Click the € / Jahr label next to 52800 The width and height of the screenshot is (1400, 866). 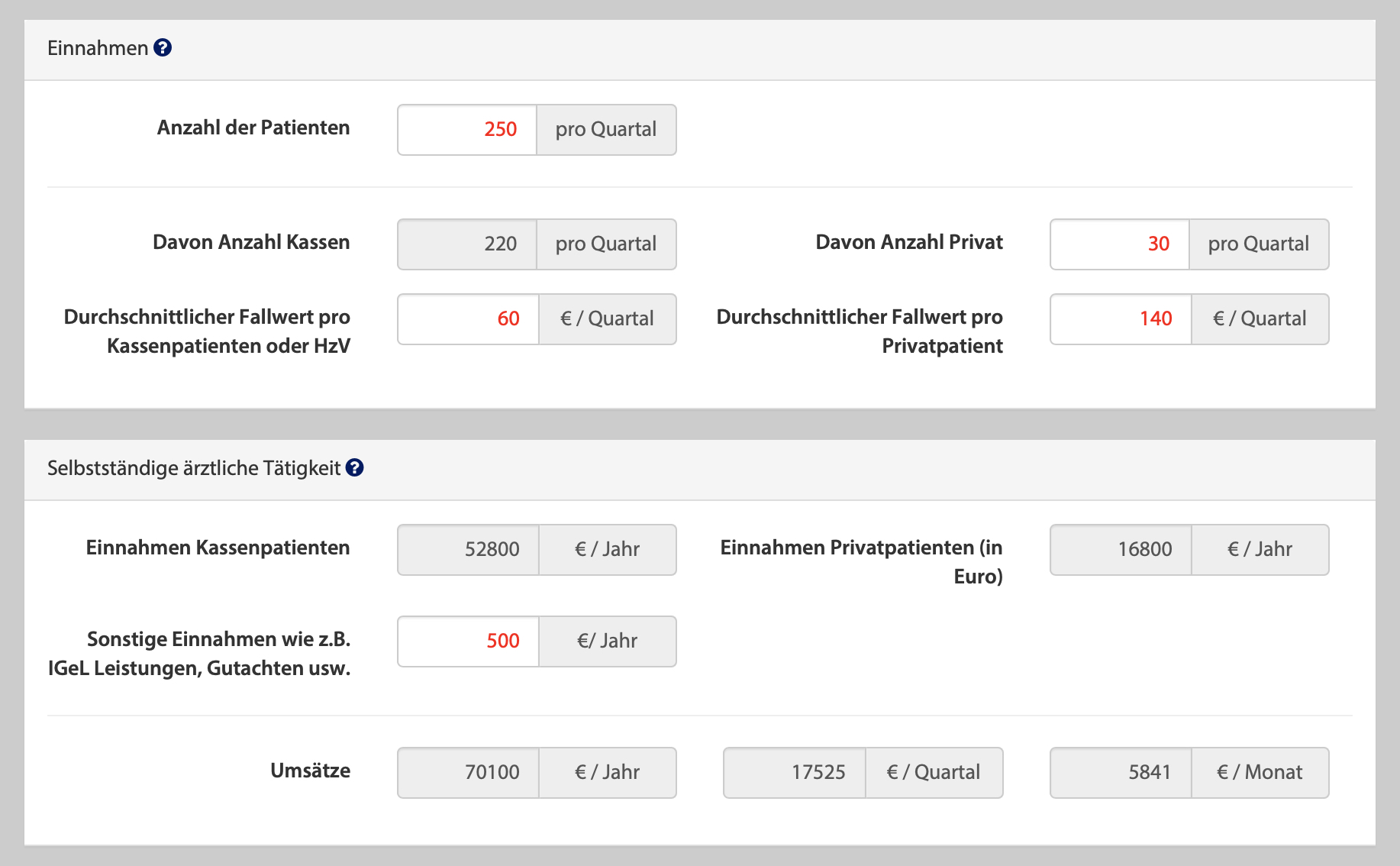(x=607, y=549)
